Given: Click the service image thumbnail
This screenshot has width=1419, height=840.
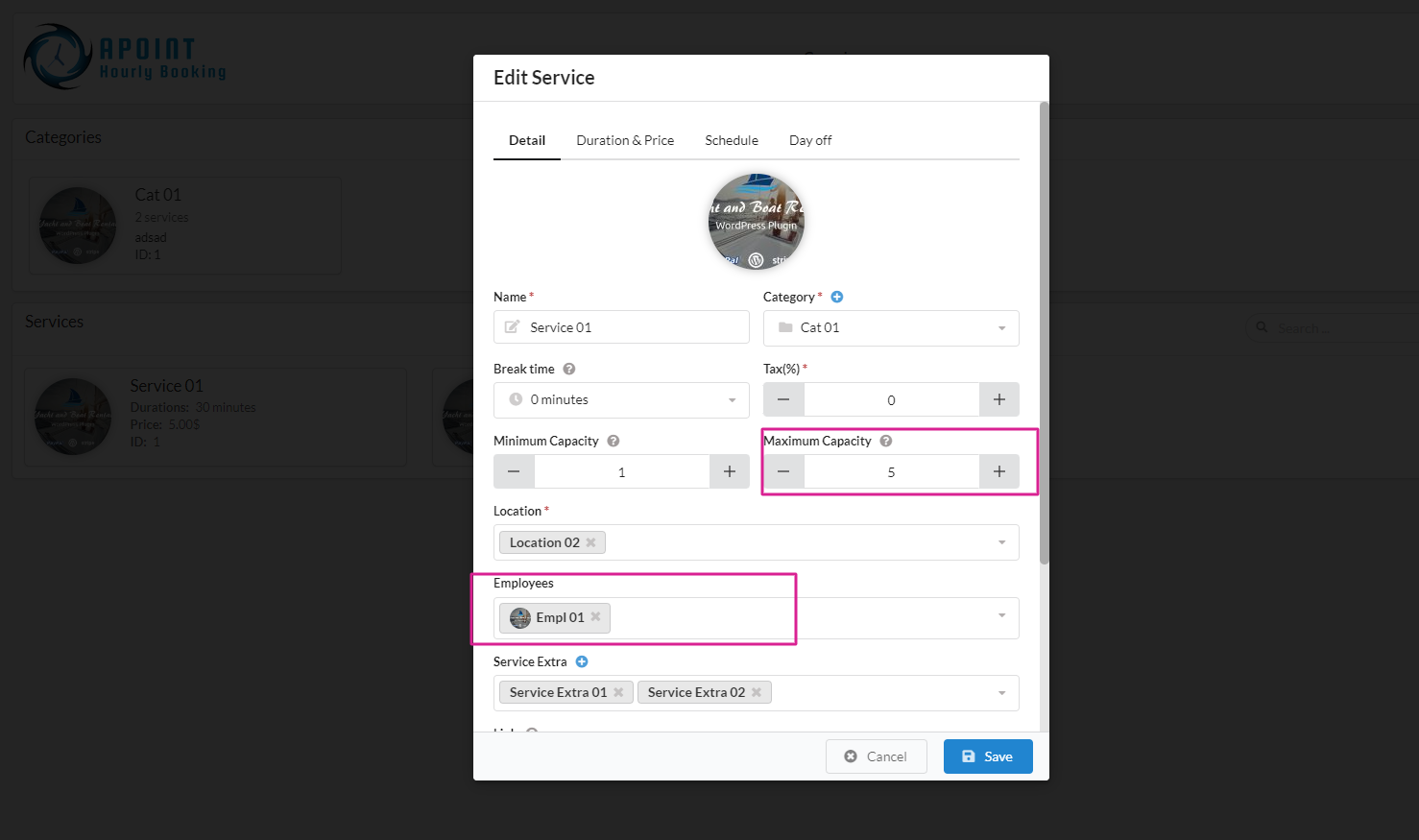Looking at the screenshot, I should (x=757, y=222).
